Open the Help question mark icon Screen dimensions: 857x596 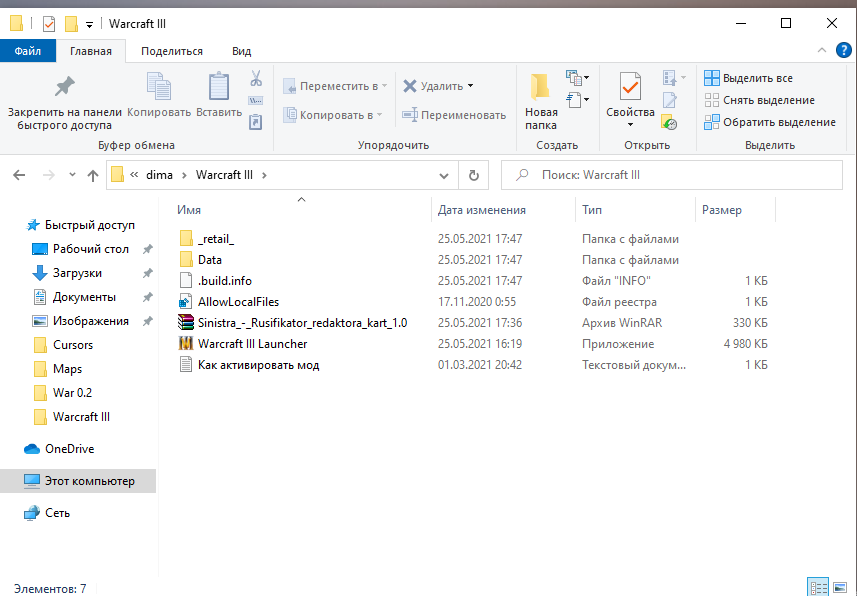point(844,50)
